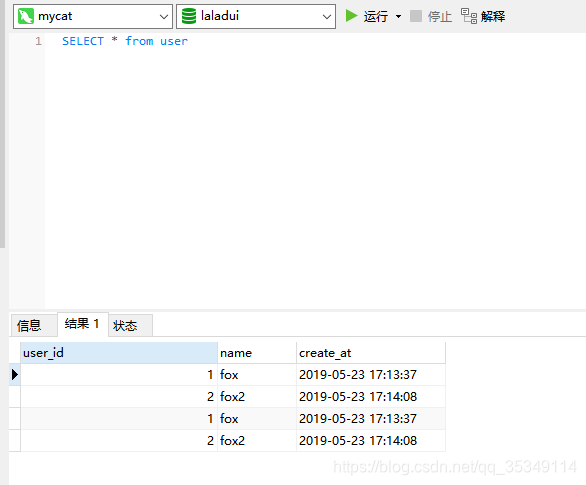Run the query with 运行
This screenshot has height=485, width=586.
pos(376,16)
